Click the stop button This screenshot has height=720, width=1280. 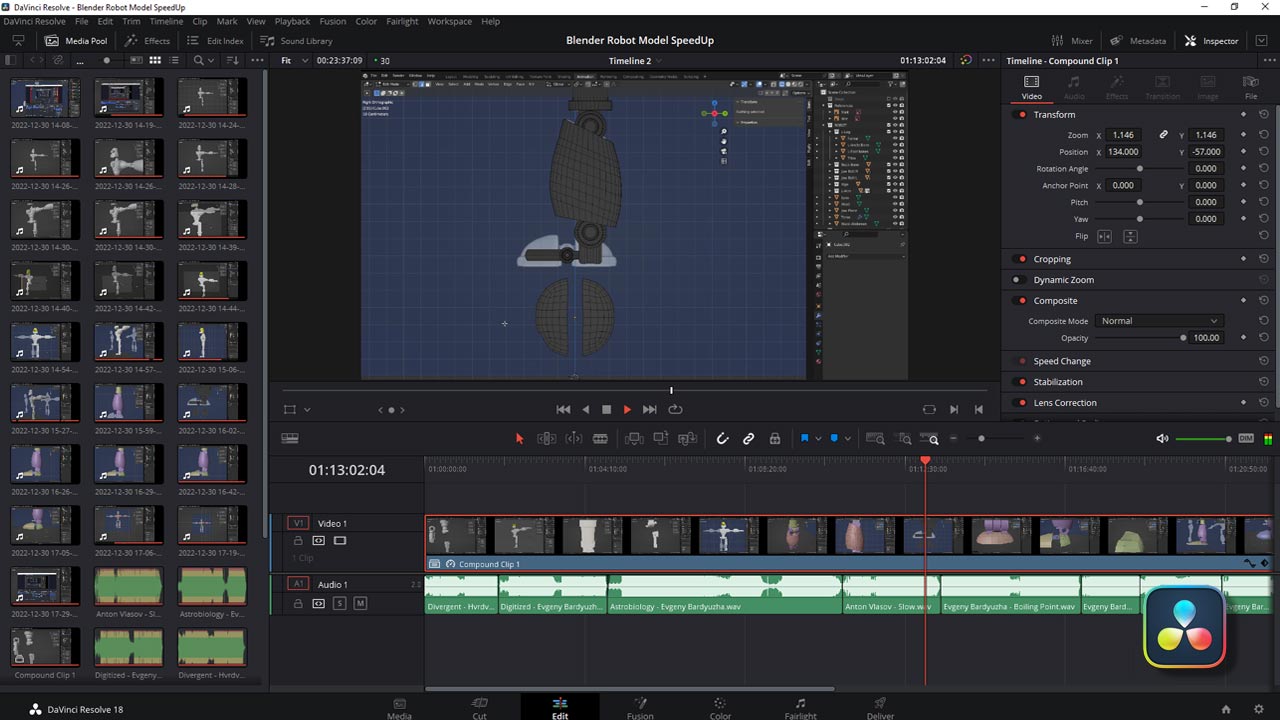tap(606, 409)
